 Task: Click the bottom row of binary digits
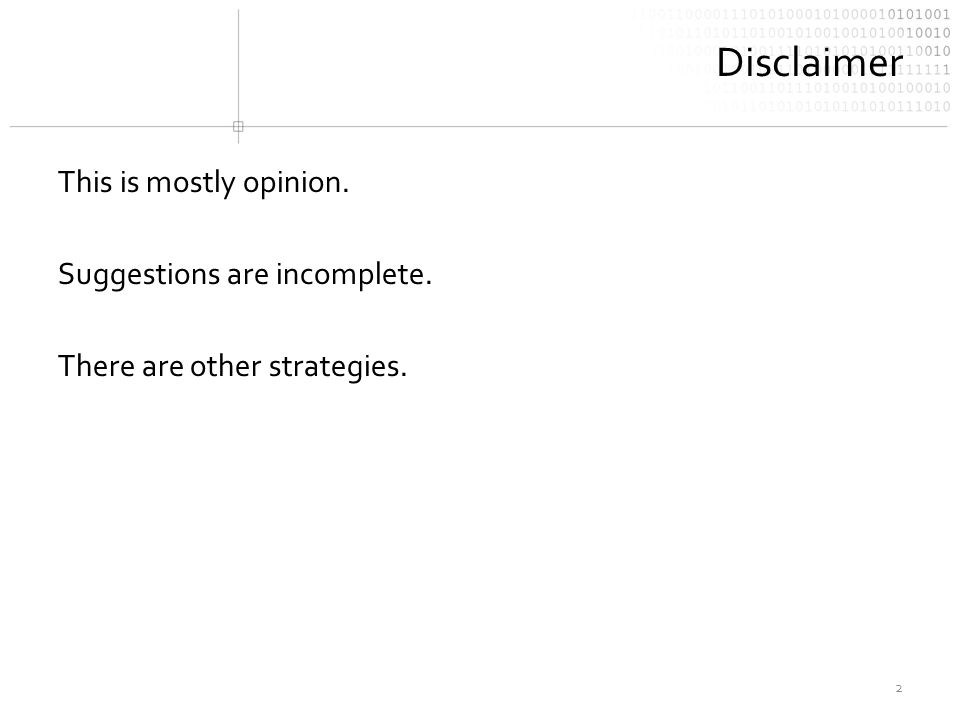pyautogui.click(x=831, y=107)
